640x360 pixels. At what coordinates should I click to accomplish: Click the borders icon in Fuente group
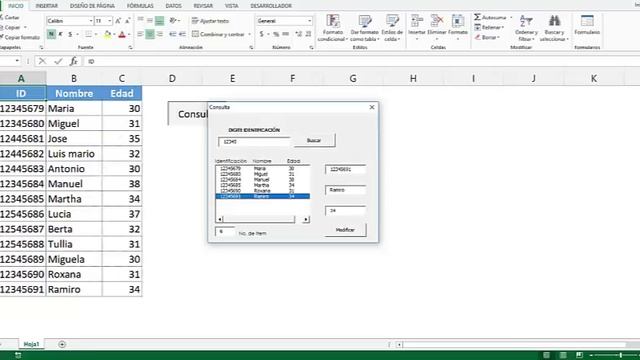pos(88,34)
